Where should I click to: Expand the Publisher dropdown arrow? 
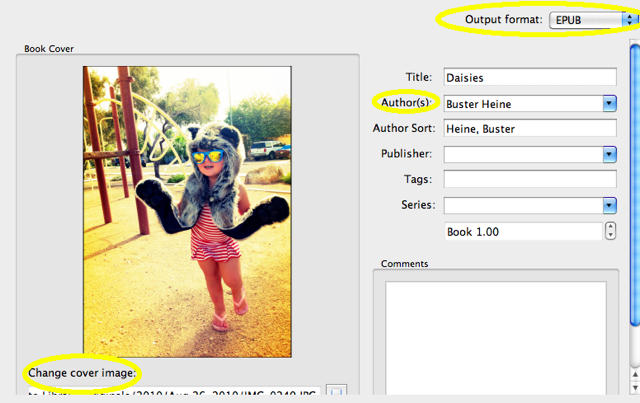coord(609,154)
